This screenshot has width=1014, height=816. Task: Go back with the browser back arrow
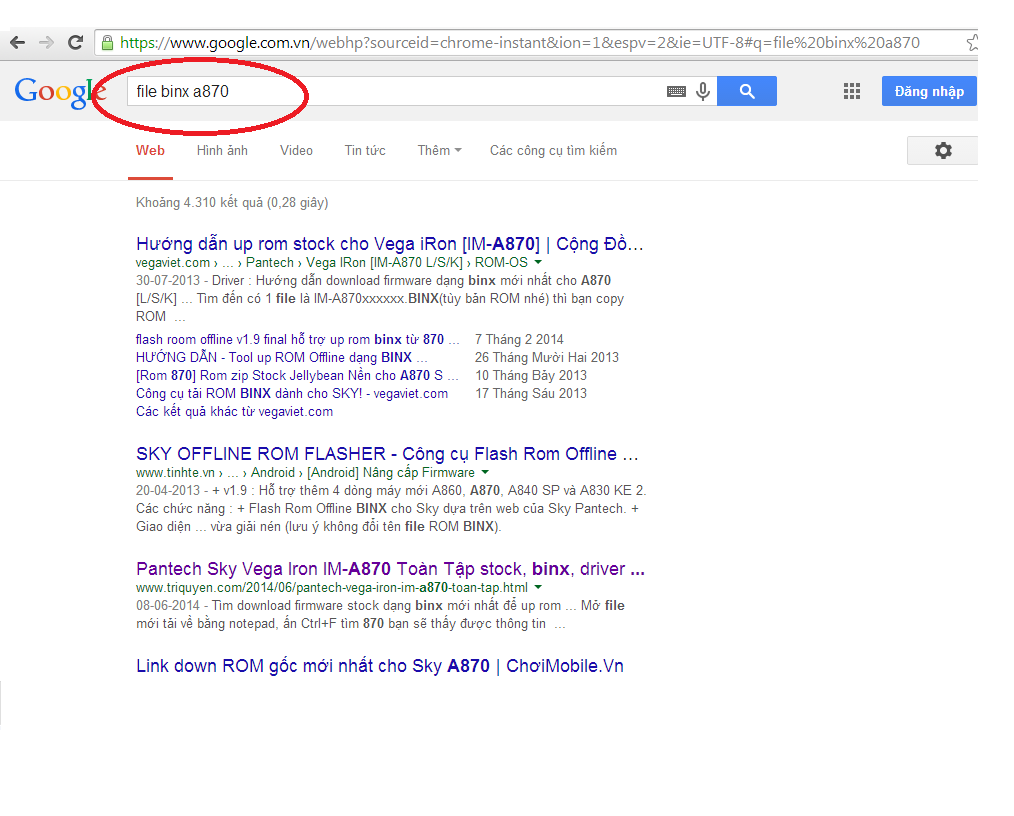(x=17, y=43)
